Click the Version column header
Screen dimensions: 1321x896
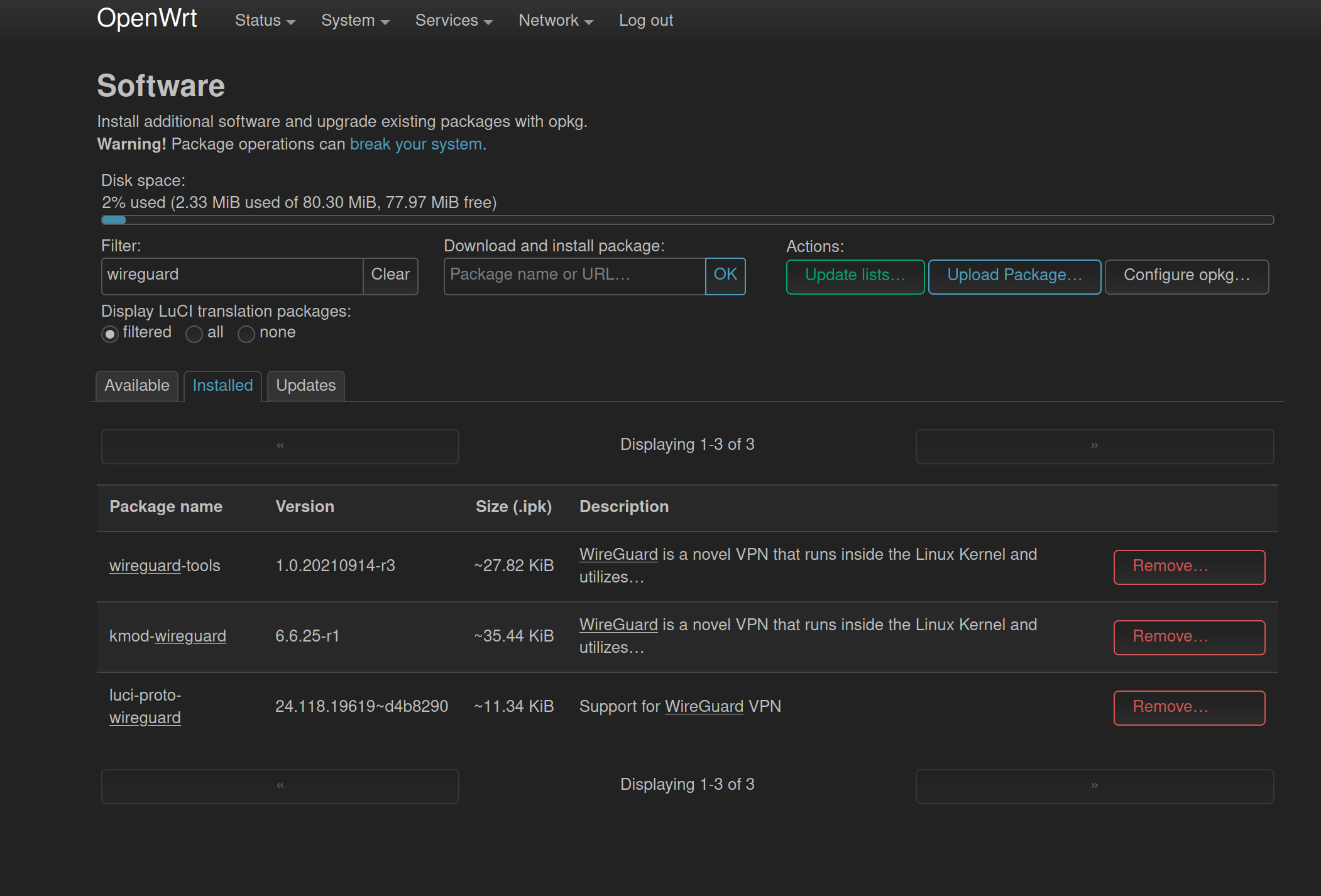pos(305,507)
